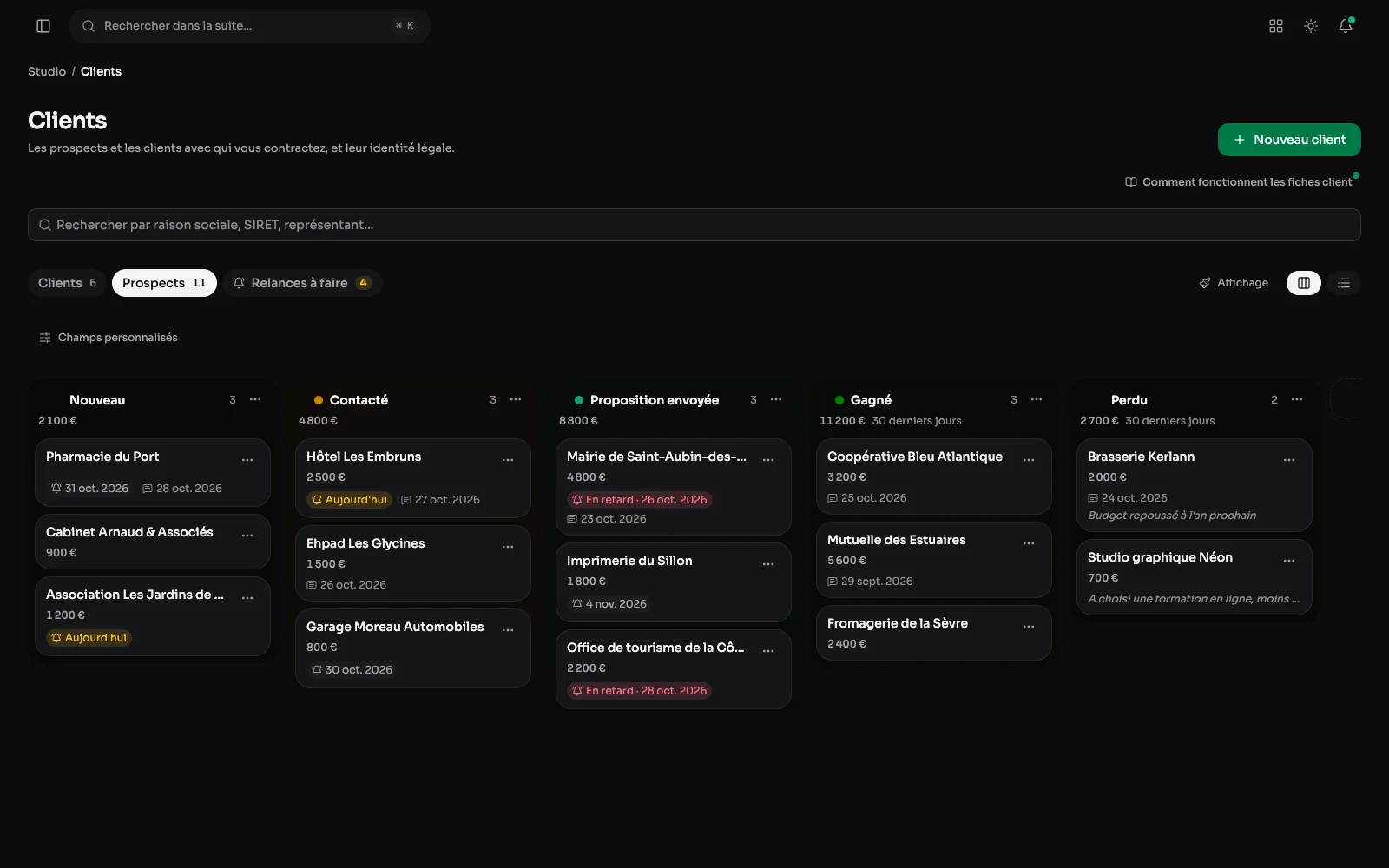Open Coopérative Bleu Atlantique card menu
1389x868 pixels.
coord(1029,460)
